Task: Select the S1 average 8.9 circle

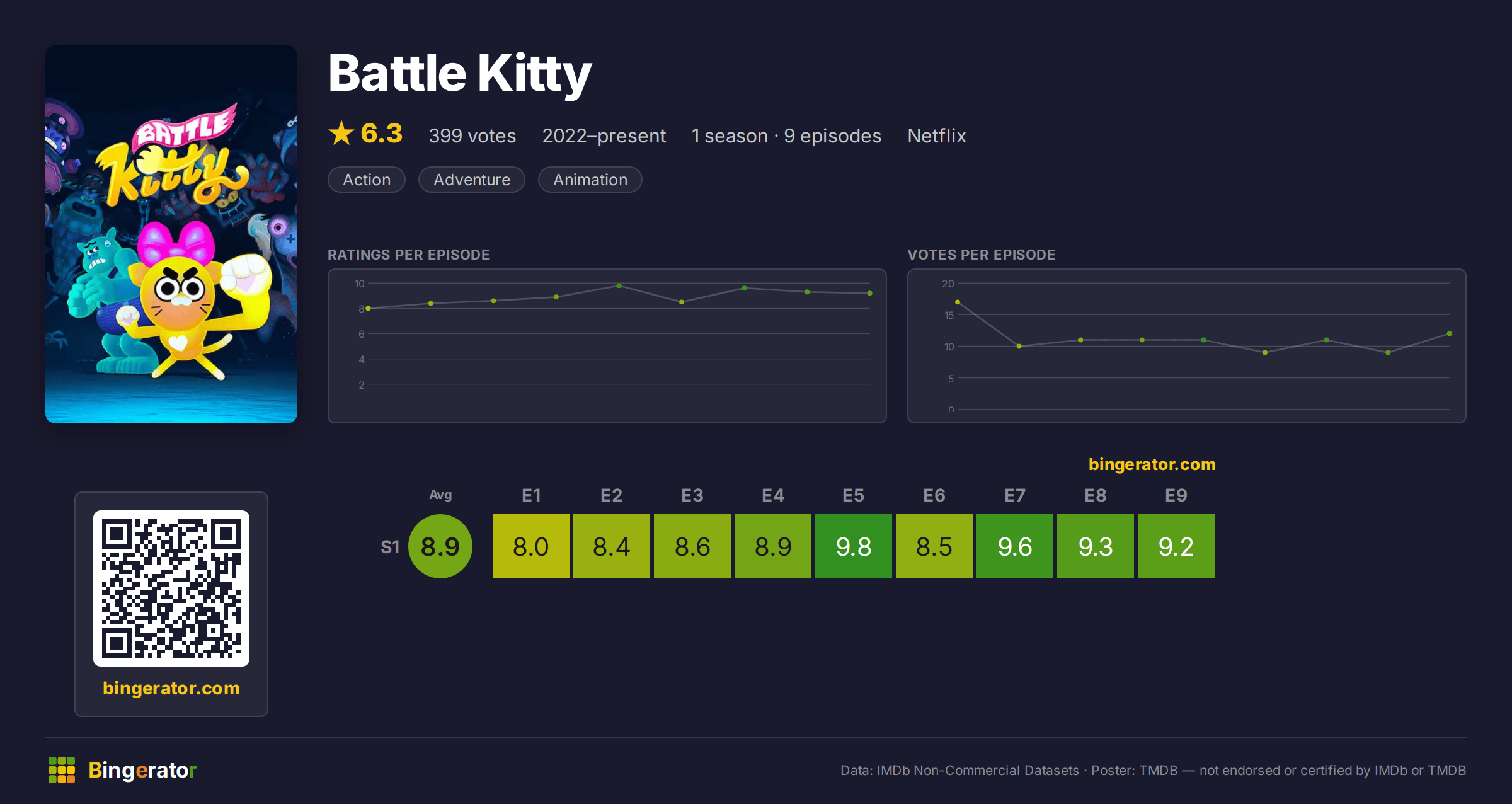Action: point(440,546)
